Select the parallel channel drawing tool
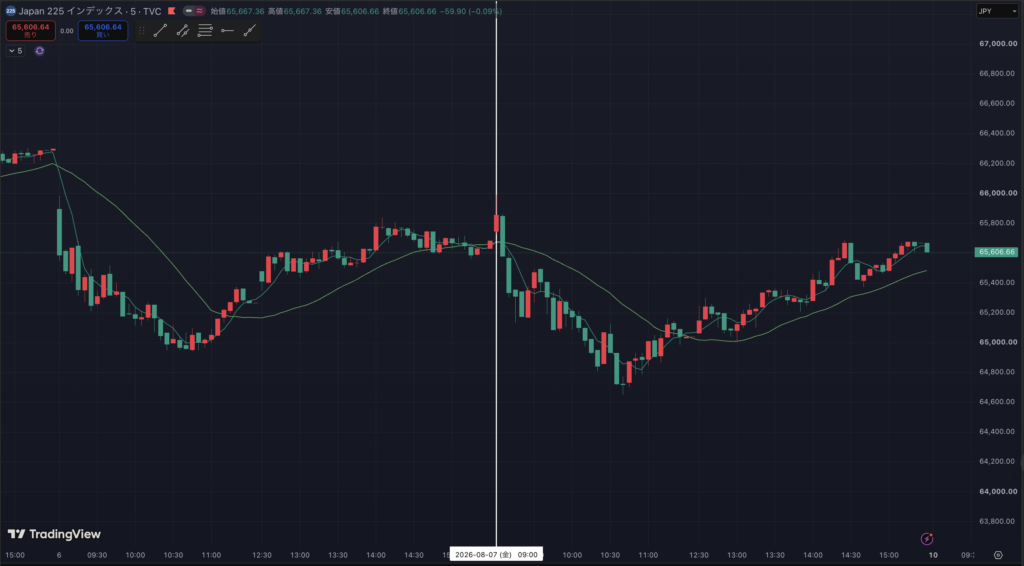 click(183, 31)
